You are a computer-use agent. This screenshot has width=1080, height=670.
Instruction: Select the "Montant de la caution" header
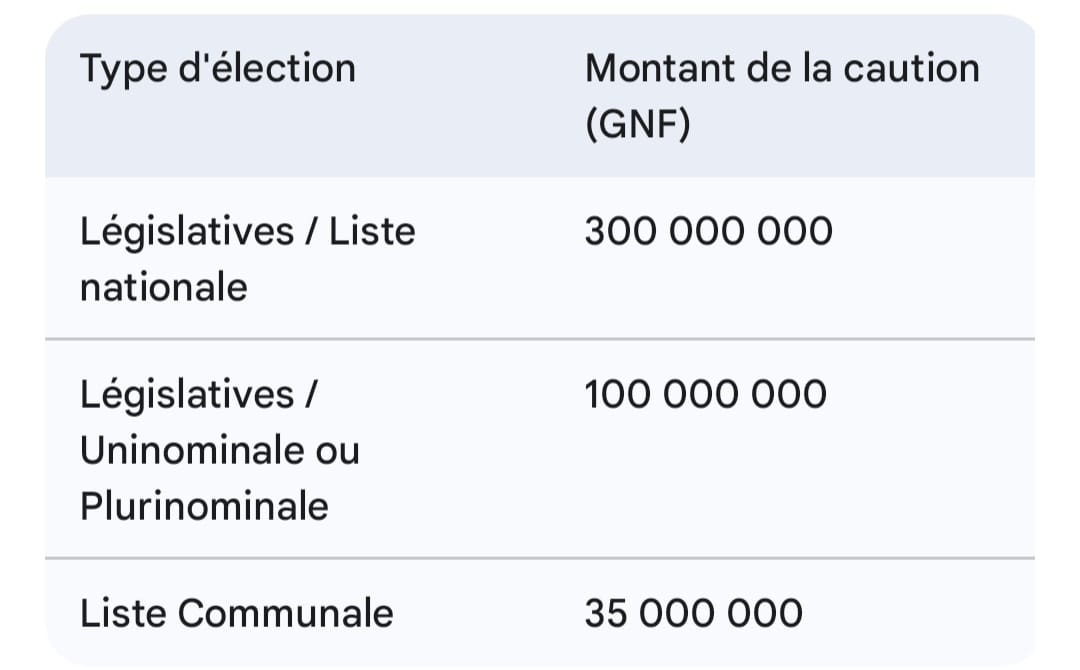pos(782,68)
